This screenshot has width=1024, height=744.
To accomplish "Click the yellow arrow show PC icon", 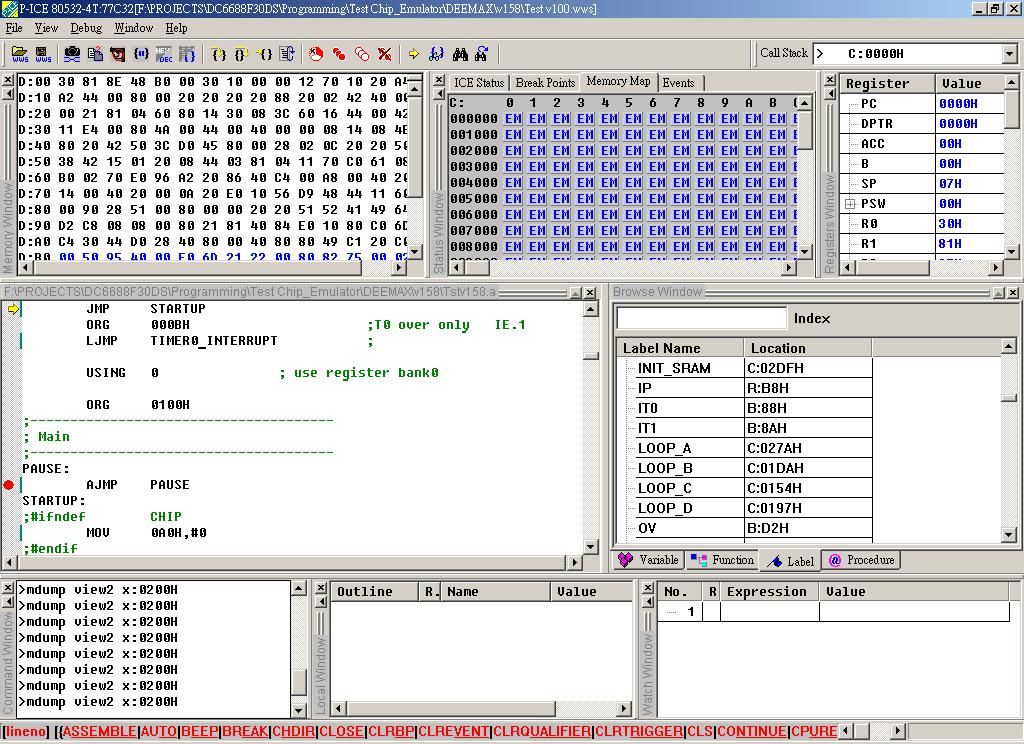I will click(x=413, y=54).
